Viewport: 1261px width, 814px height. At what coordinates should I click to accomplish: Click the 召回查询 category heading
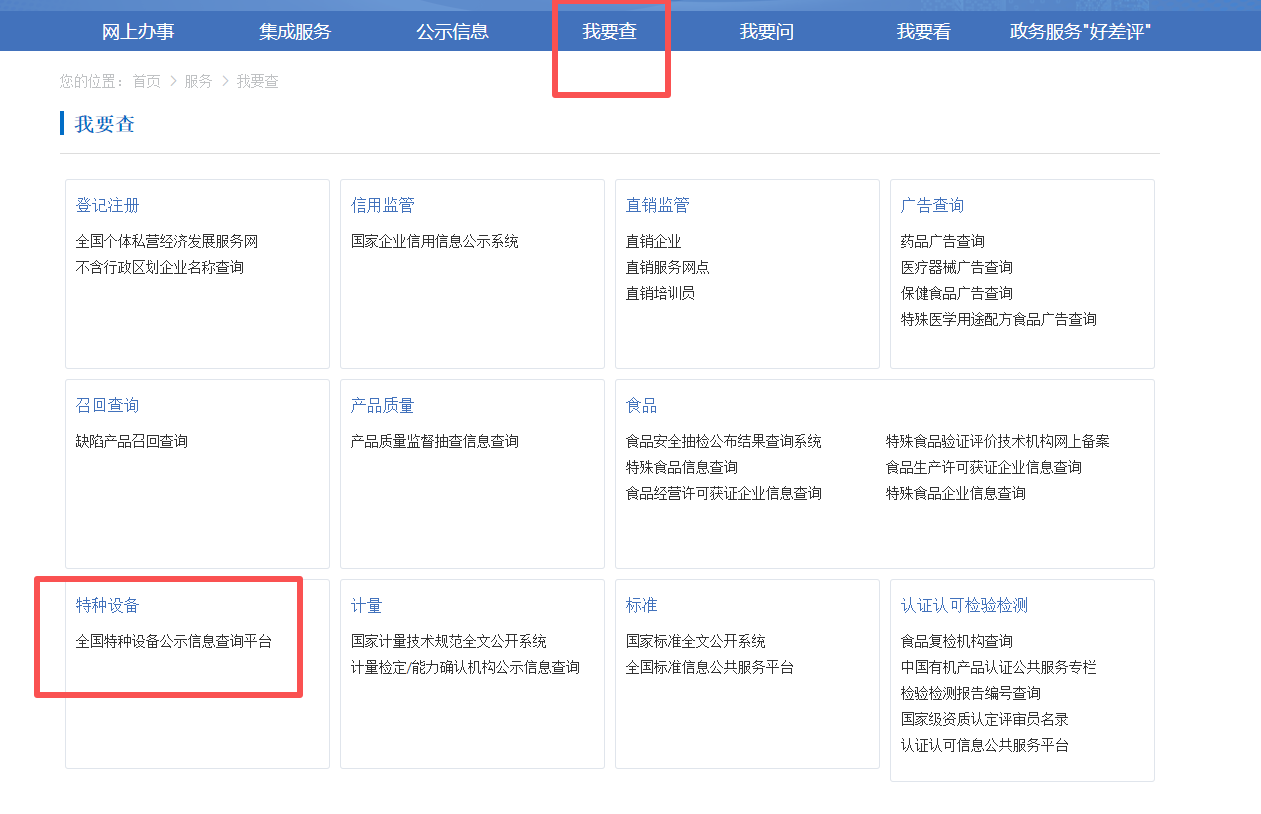click(x=108, y=405)
